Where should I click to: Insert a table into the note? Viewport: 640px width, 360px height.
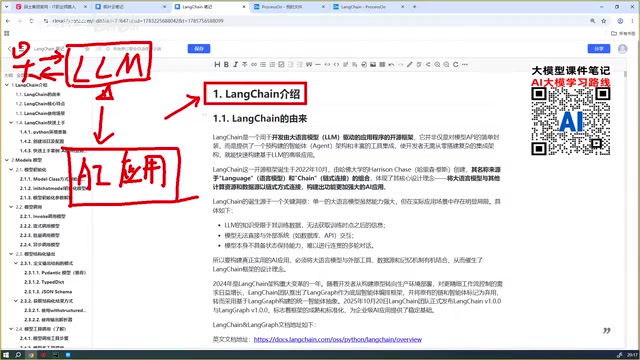click(x=382, y=64)
